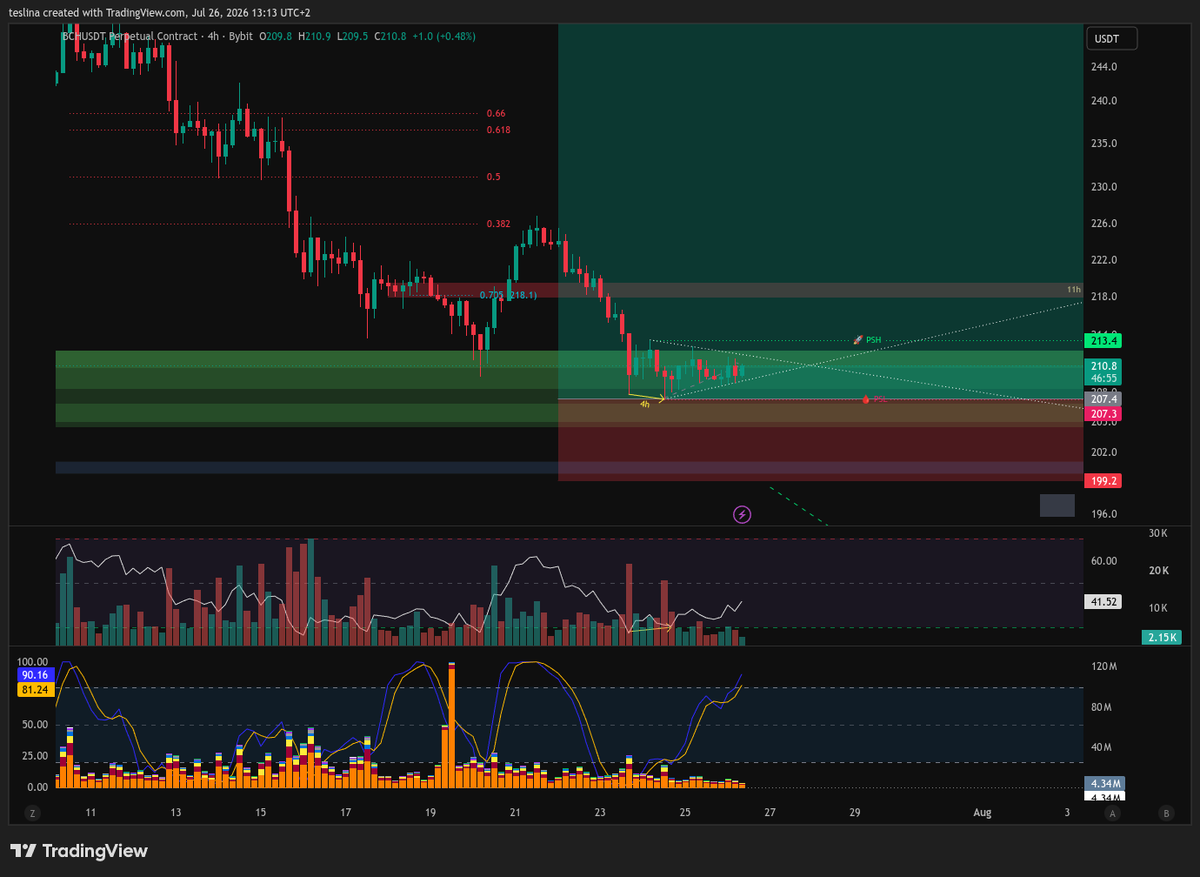Click the 0.618 Fibonacci level label
1200x877 pixels.
(x=498, y=130)
